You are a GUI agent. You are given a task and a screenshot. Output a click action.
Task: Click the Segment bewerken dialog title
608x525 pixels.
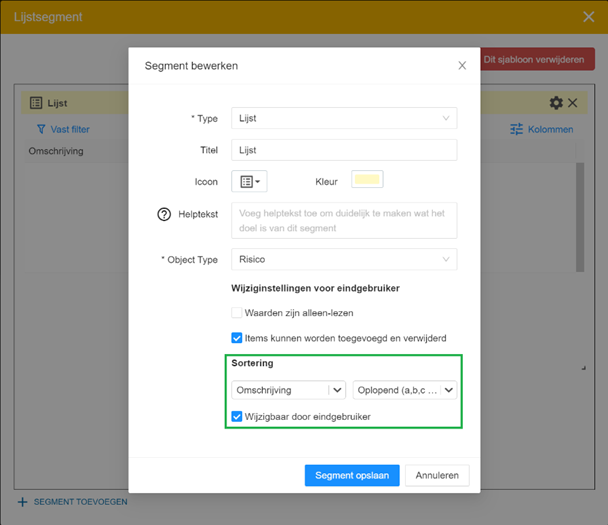(191, 66)
